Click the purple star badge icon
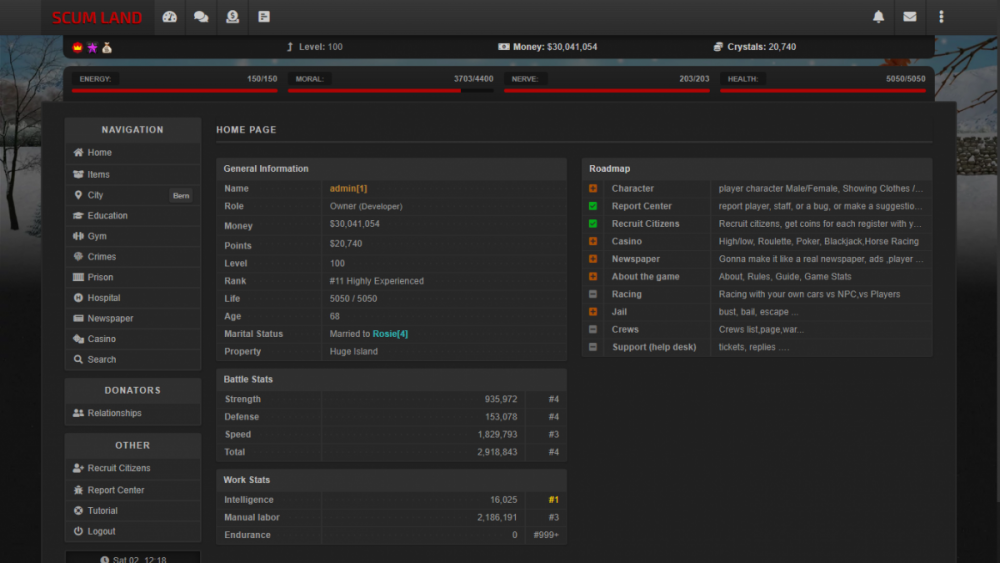The width and height of the screenshot is (1000, 563). [x=92, y=47]
